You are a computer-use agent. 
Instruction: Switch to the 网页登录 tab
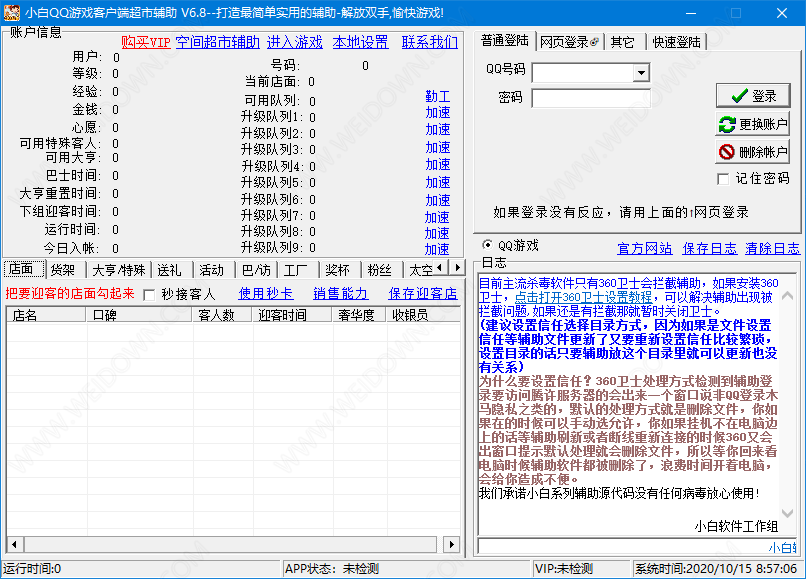click(569, 42)
